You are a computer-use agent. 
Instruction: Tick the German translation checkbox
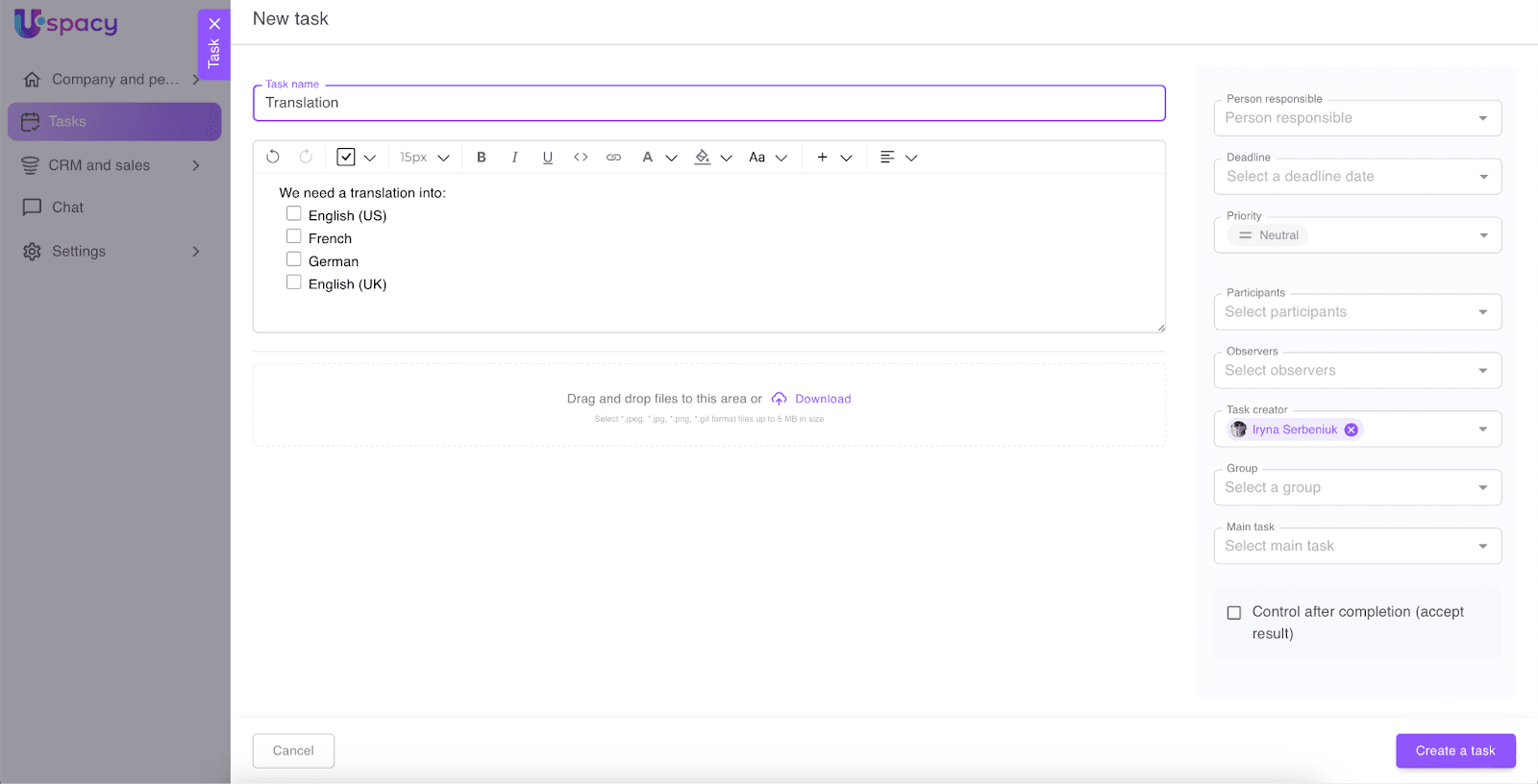(x=294, y=259)
